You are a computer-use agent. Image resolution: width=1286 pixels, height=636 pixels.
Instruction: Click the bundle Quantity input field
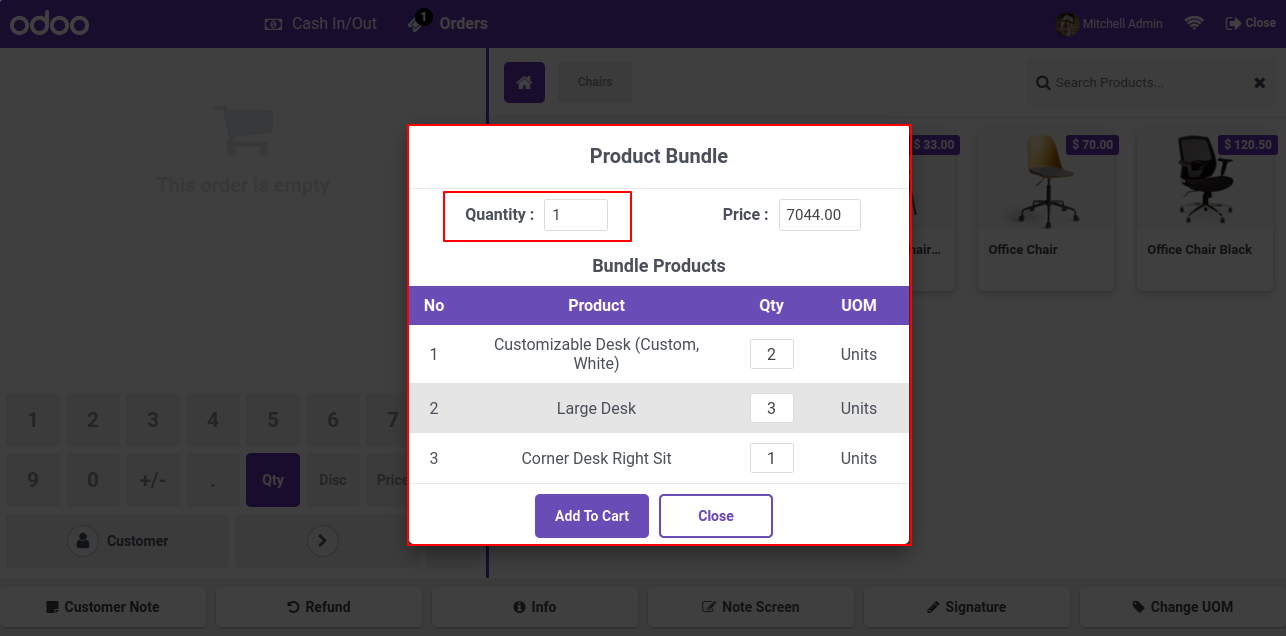[576, 215]
